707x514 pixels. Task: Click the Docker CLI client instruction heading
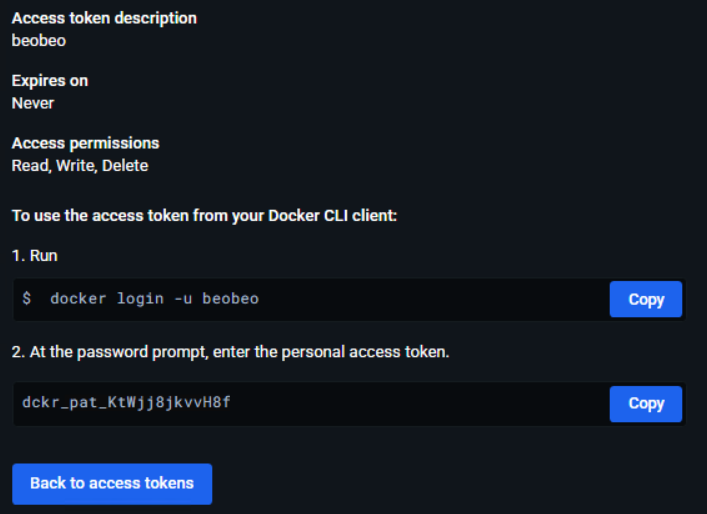[204, 215]
